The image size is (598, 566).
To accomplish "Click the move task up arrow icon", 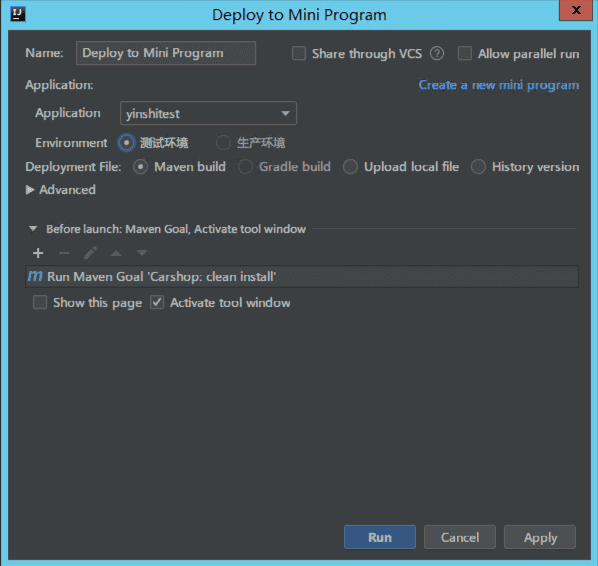I will pyautogui.click(x=116, y=253).
